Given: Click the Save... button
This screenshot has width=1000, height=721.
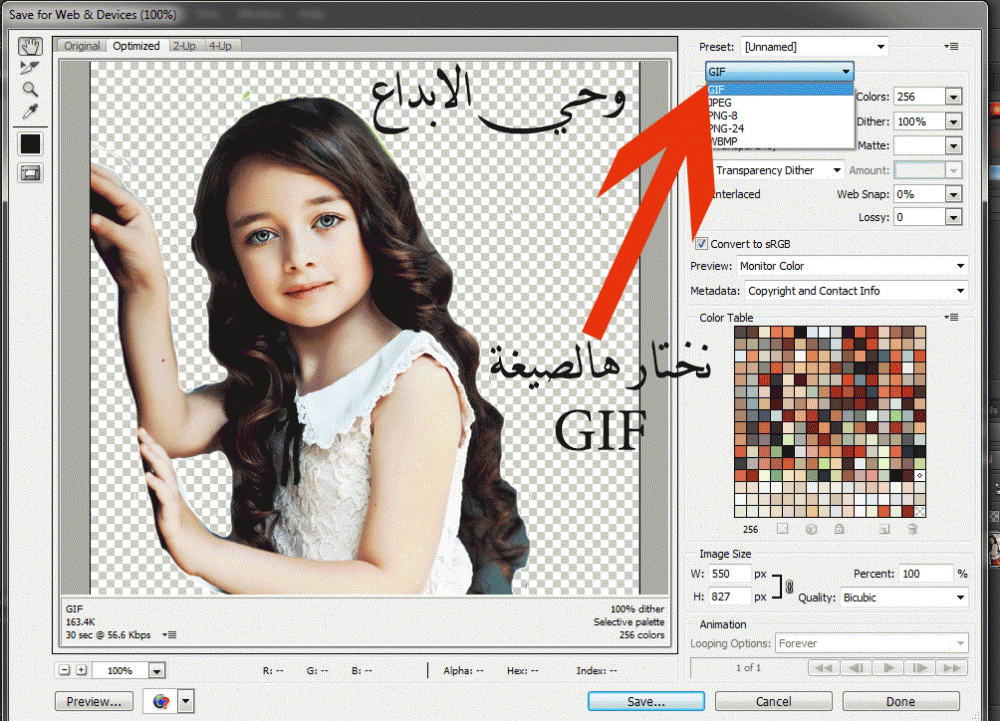Looking at the screenshot, I should coord(645,701).
